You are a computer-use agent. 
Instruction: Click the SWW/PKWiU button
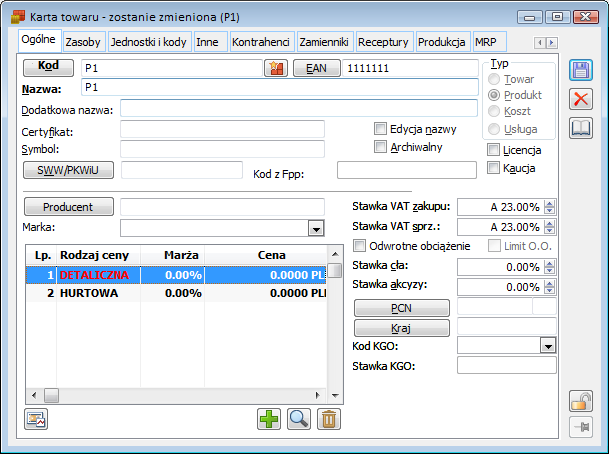[x=68, y=169]
